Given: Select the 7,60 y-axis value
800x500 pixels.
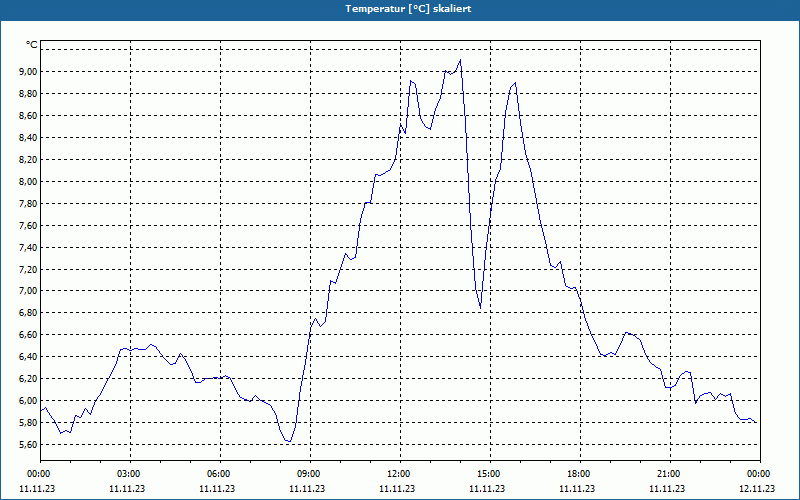Looking at the screenshot, I should tap(28, 226).
